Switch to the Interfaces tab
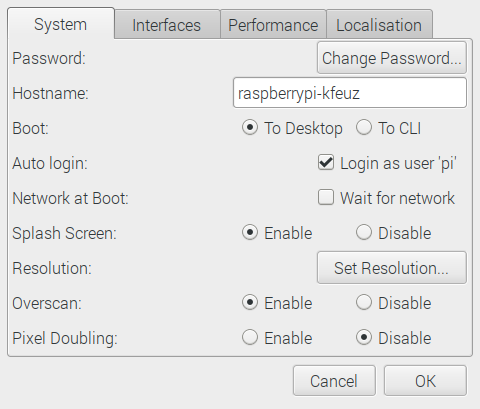This screenshot has width=480, height=409. click(x=167, y=25)
